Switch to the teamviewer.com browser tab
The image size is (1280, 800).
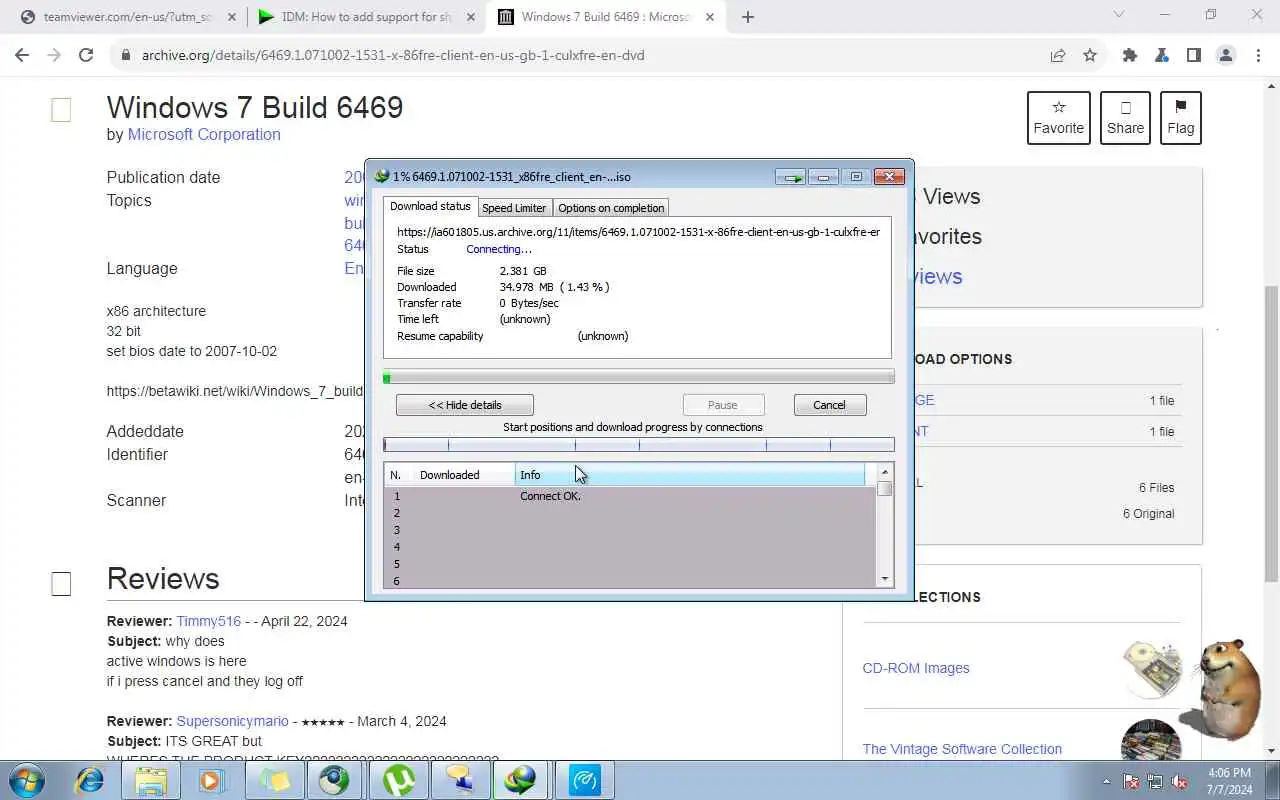click(127, 17)
